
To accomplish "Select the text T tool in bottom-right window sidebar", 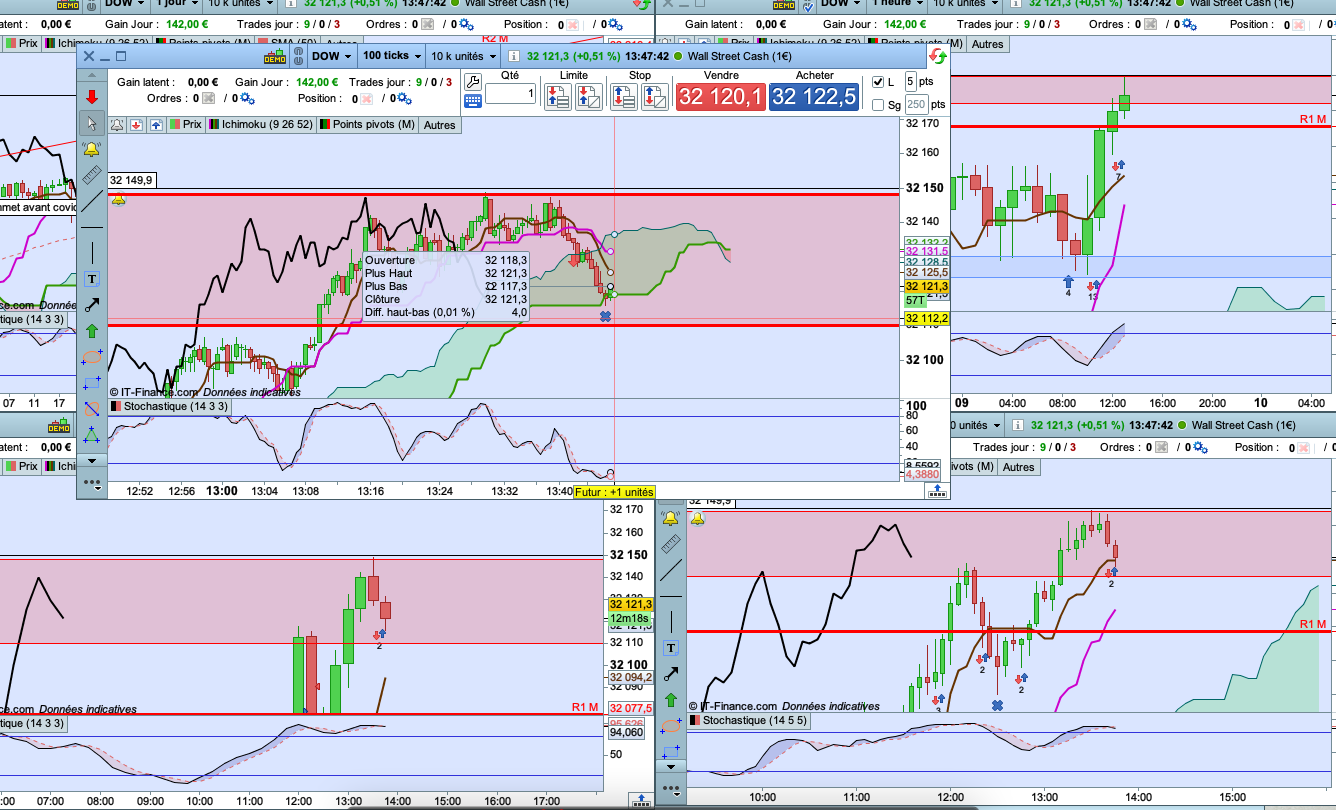I will [670, 648].
